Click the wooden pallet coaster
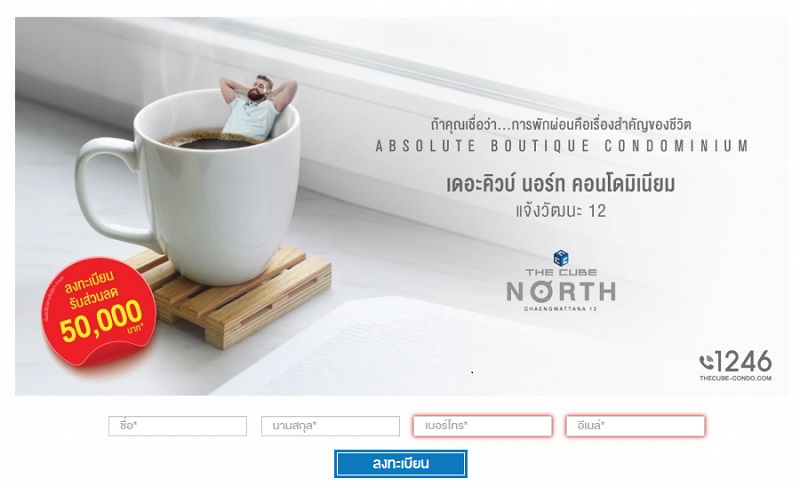This screenshot has height=487, width=800. 235,298
